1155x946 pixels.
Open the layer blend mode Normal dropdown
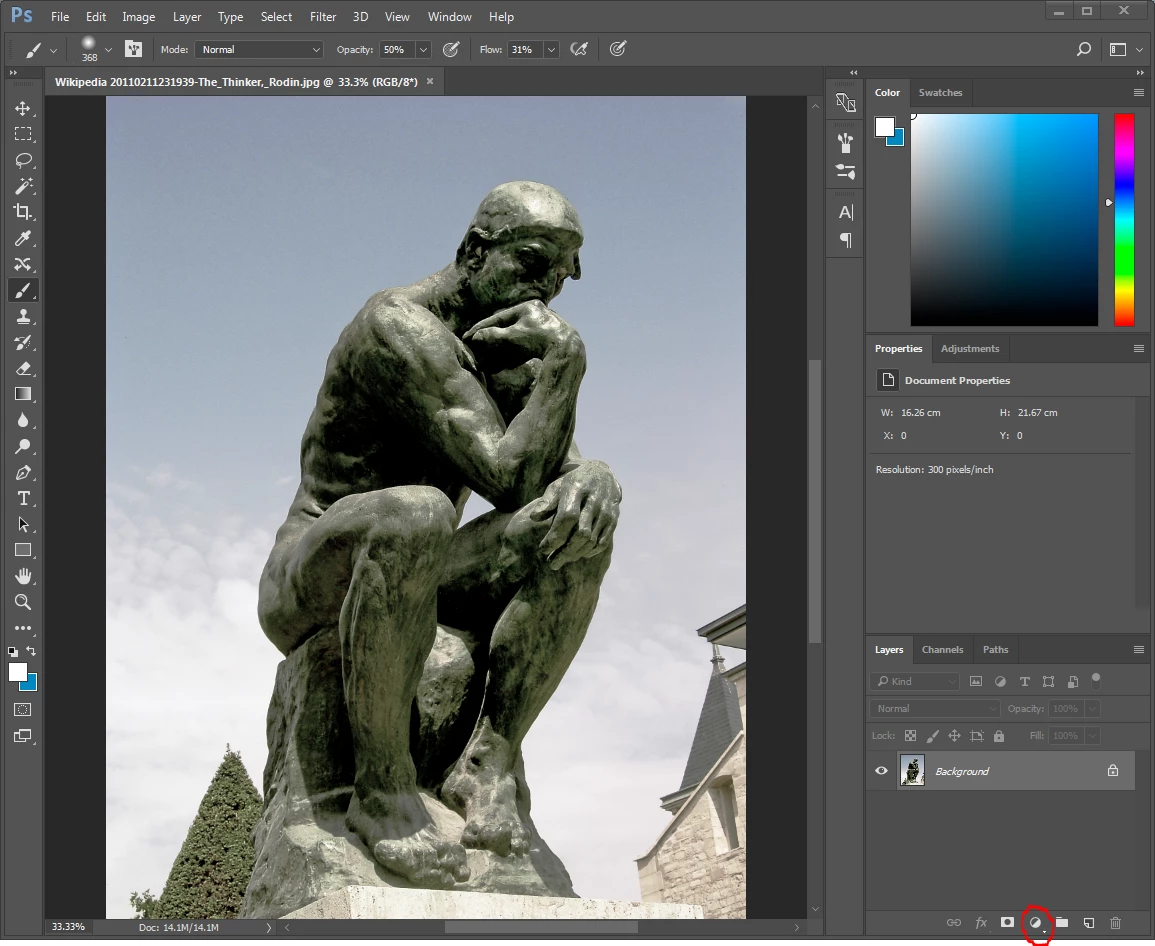point(934,709)
